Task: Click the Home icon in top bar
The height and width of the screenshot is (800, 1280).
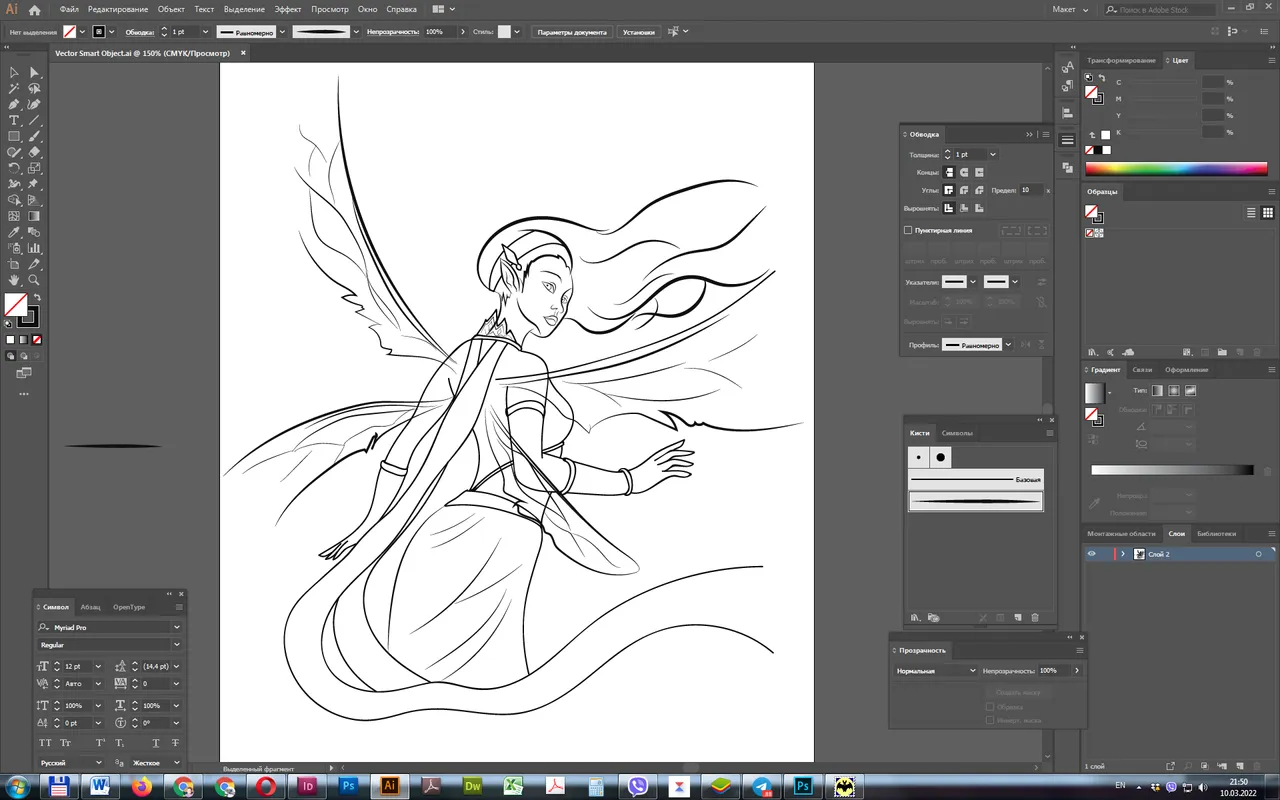Action: pyautogui.click(x=34, y=10)
